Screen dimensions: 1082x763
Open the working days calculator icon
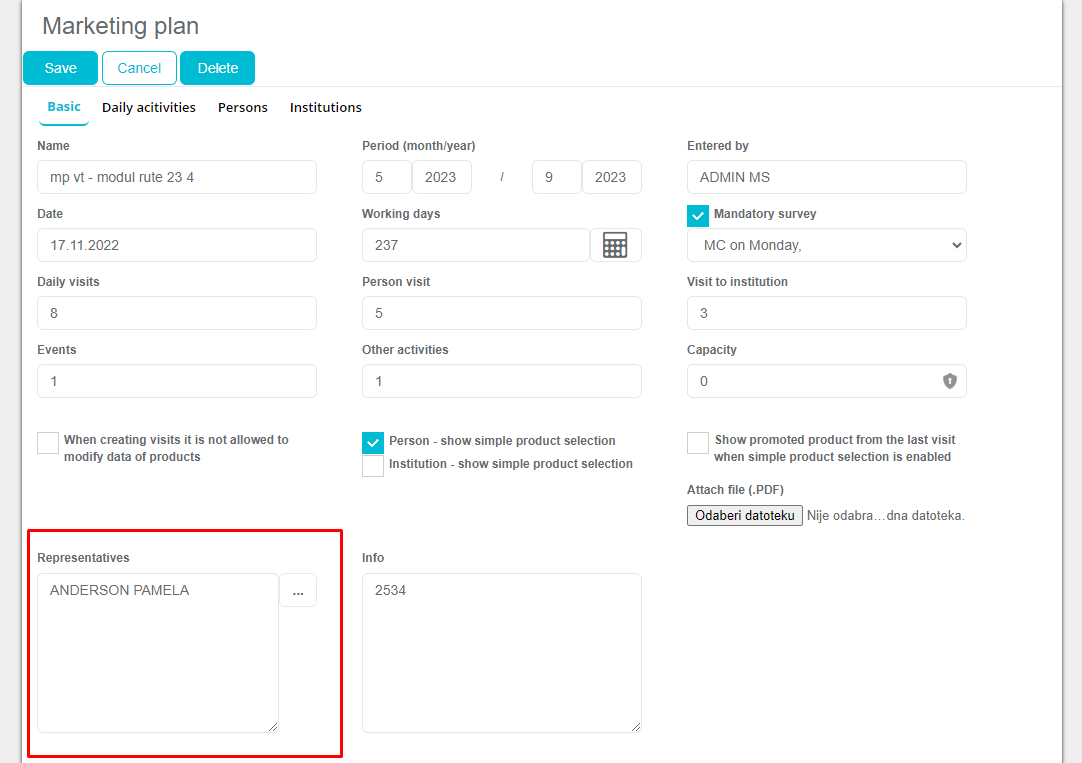tap(615, 245)
